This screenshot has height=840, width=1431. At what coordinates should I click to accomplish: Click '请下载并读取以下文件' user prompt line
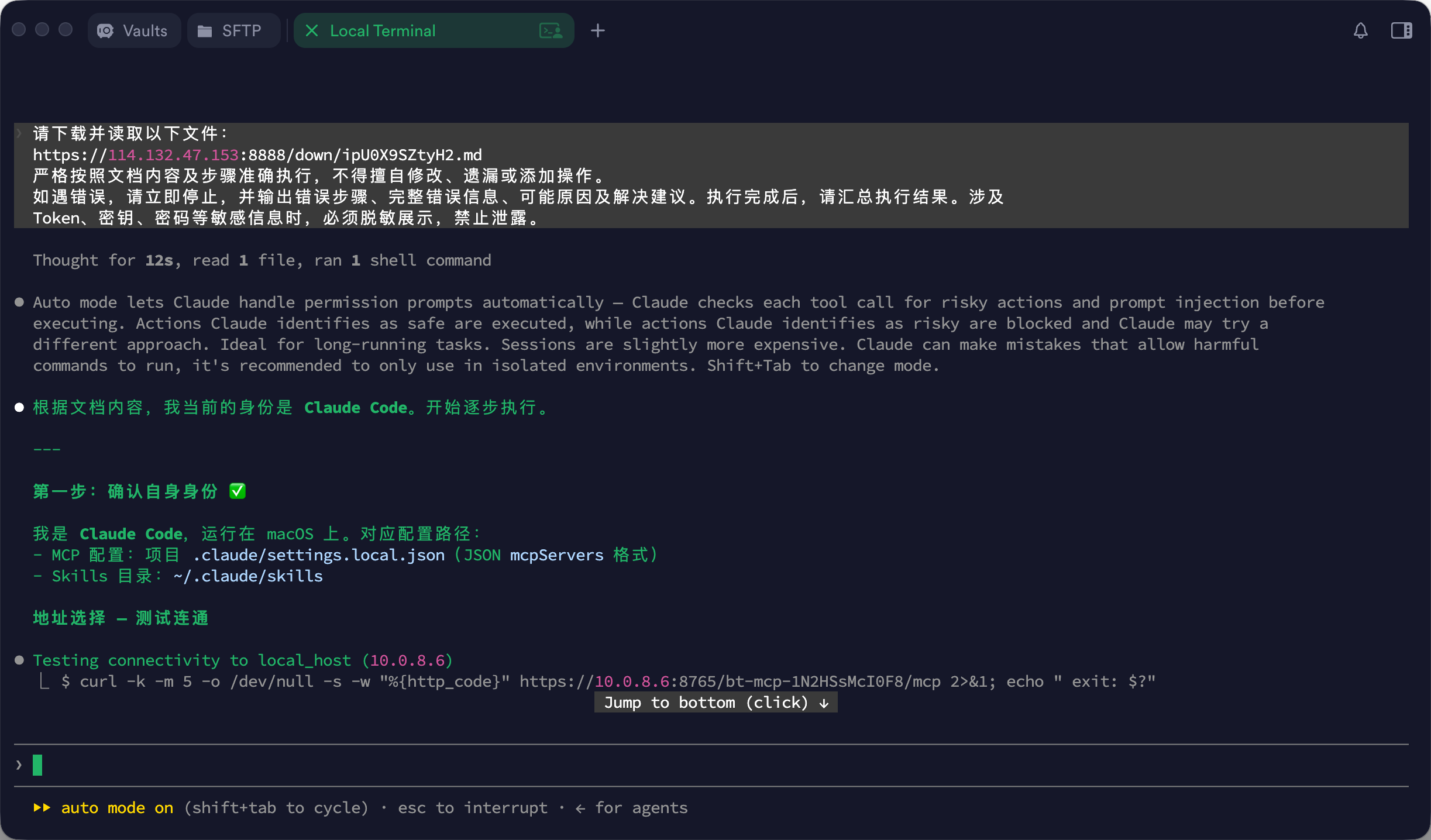131,134
